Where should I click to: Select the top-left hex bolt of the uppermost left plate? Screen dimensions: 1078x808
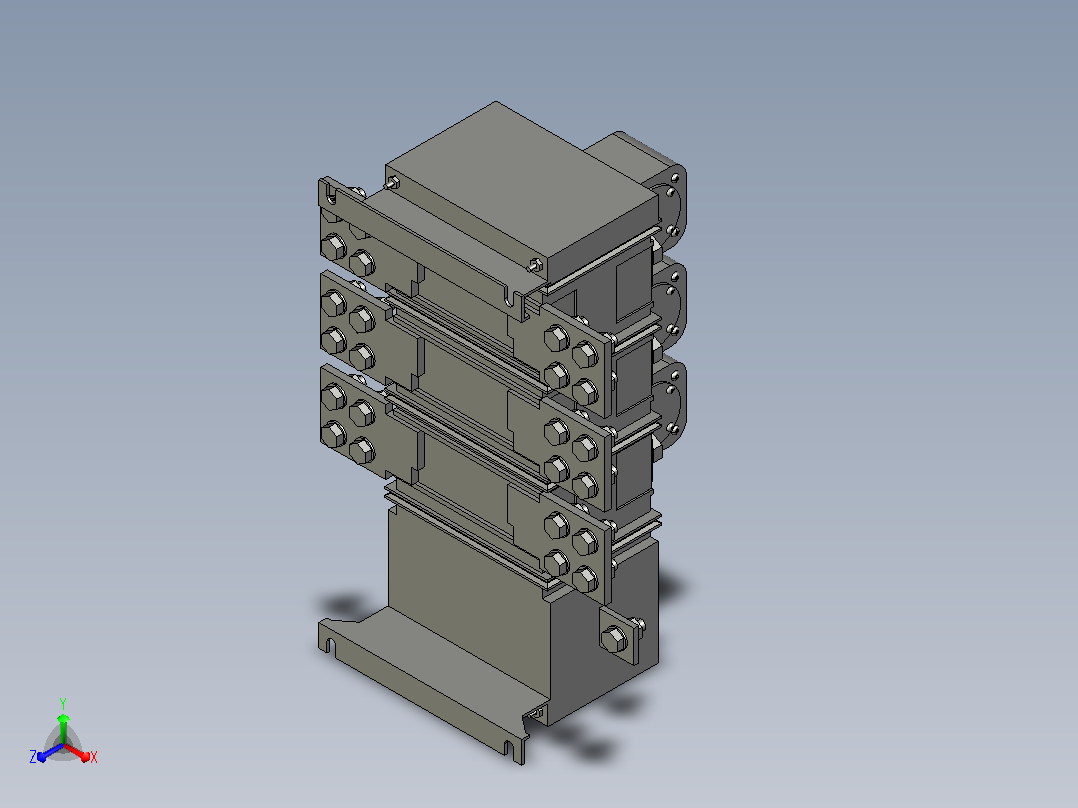pyautogui.click(x=333, y=247)
